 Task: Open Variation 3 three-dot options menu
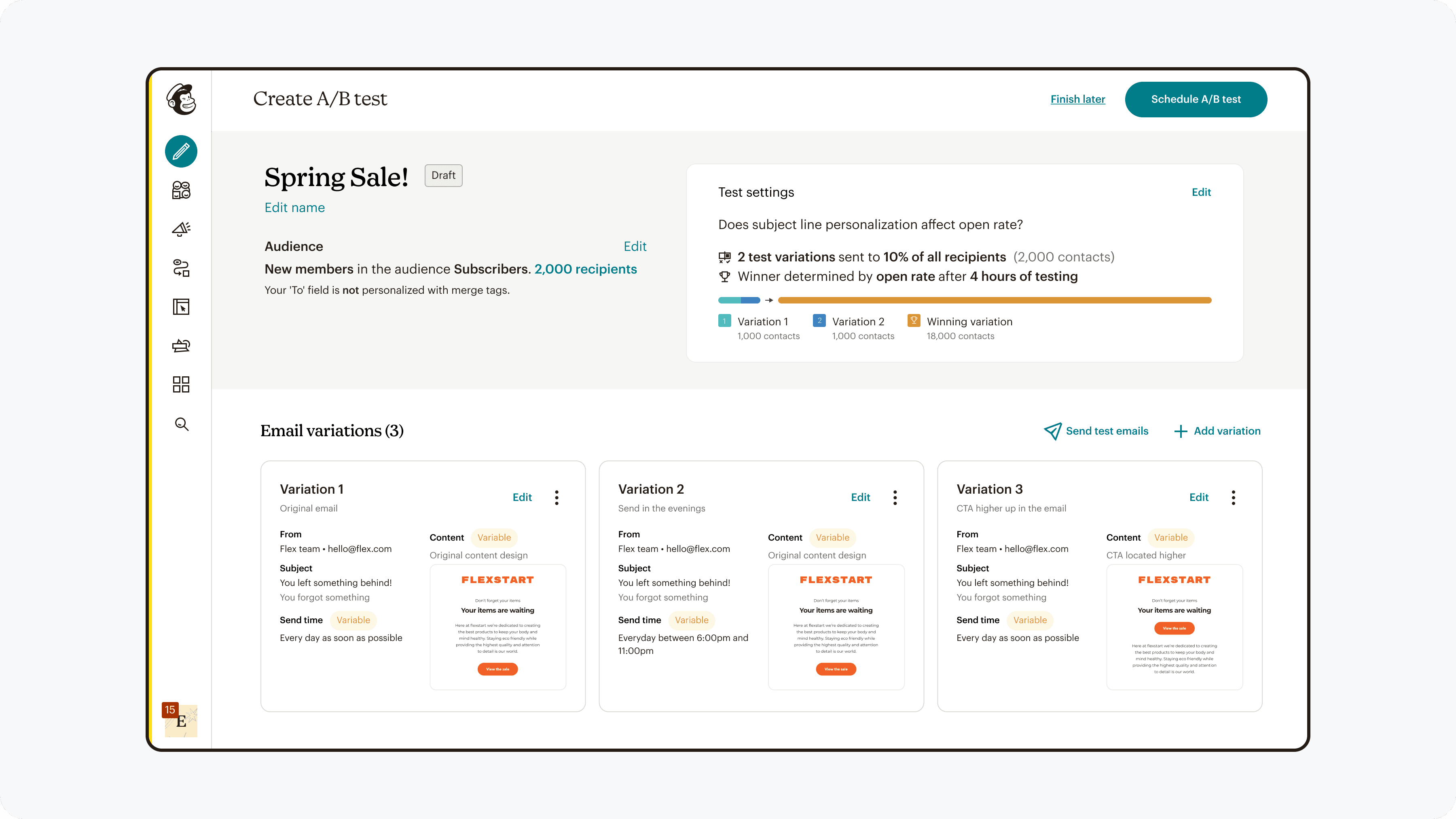click(x=1233, y=497)
